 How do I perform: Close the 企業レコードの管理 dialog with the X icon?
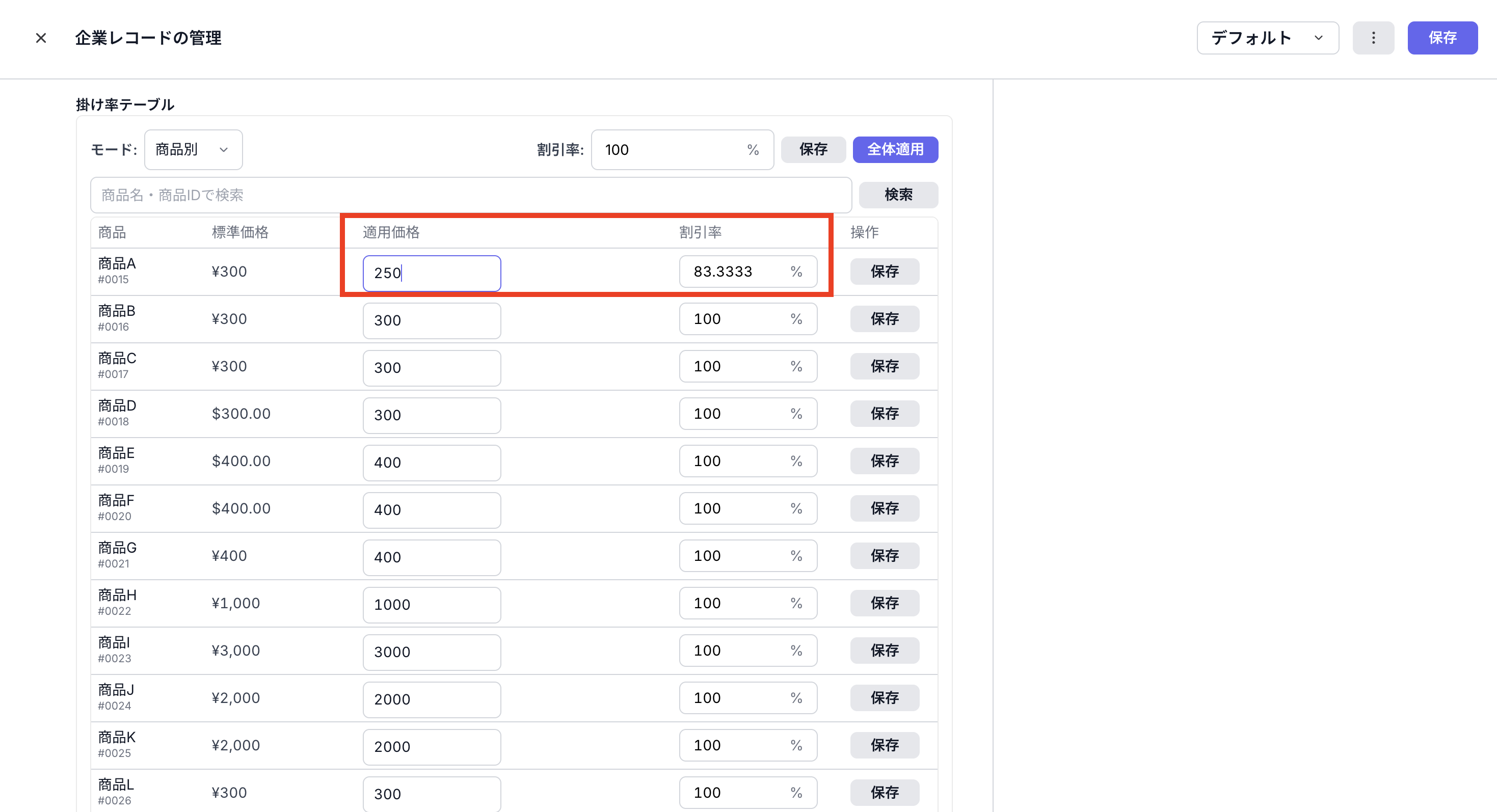(x=41, y=38)
